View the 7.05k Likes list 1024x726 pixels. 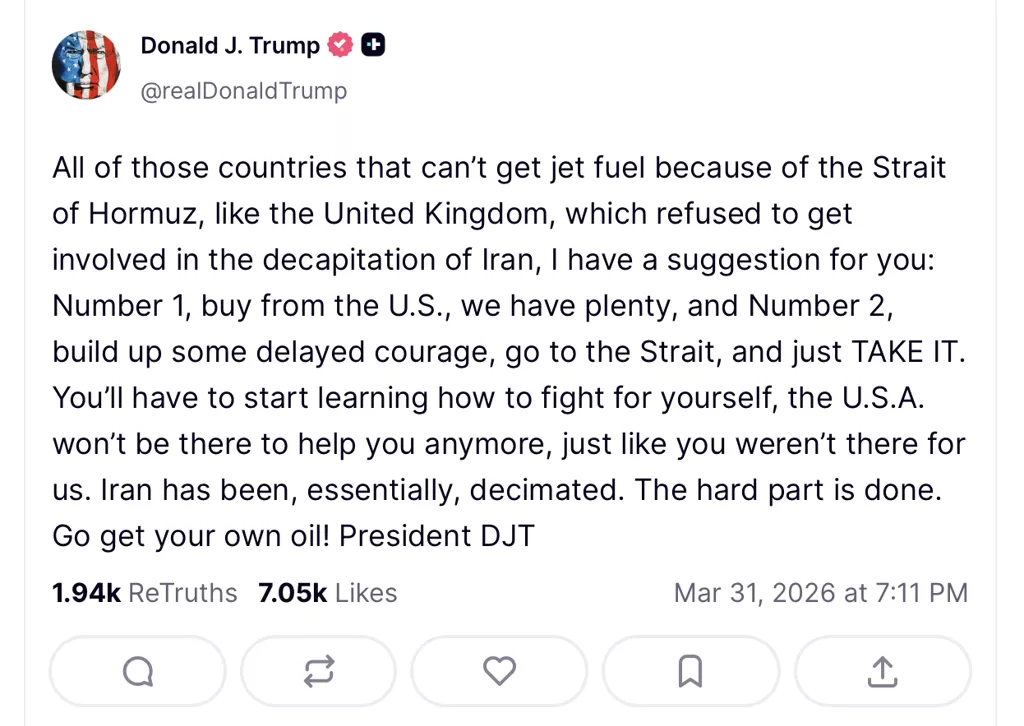(328, 593)
